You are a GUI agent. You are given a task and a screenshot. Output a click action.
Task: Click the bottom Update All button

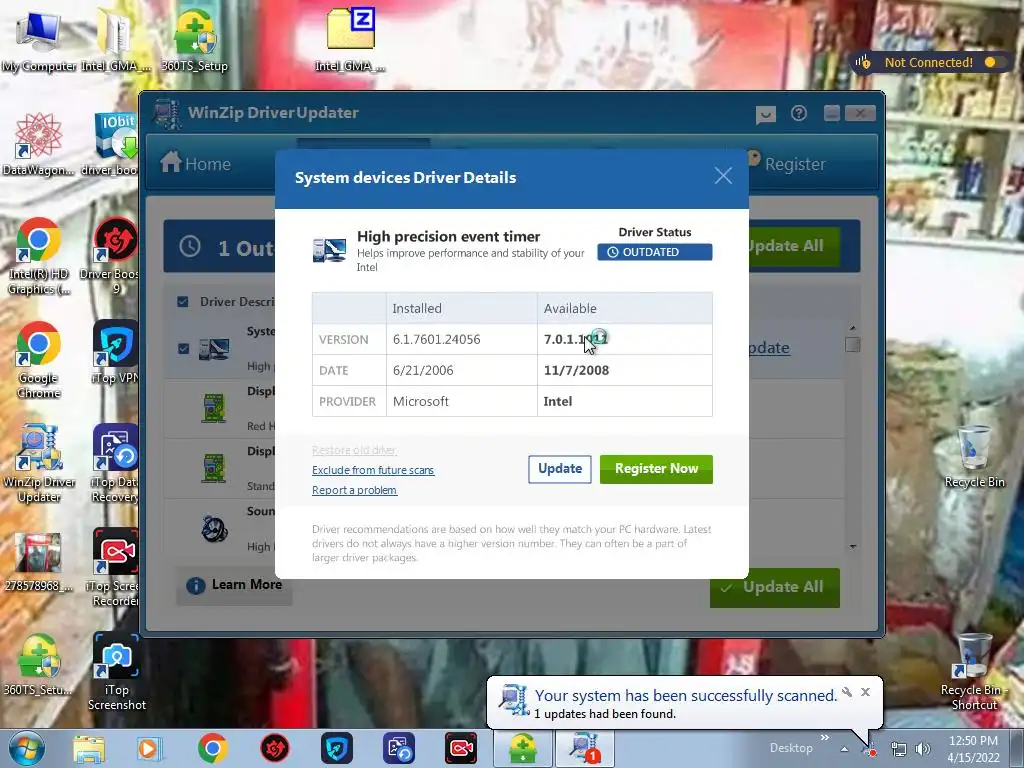pos(775,587)
